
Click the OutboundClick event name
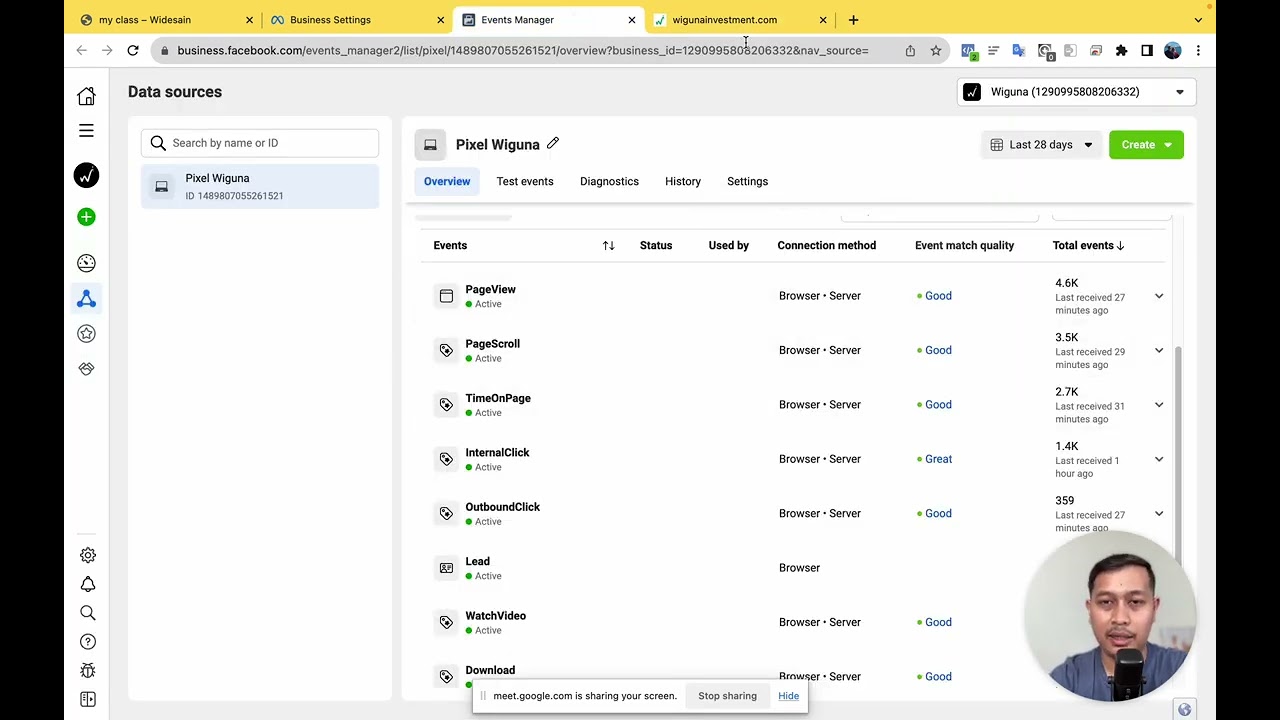[502, 507]
